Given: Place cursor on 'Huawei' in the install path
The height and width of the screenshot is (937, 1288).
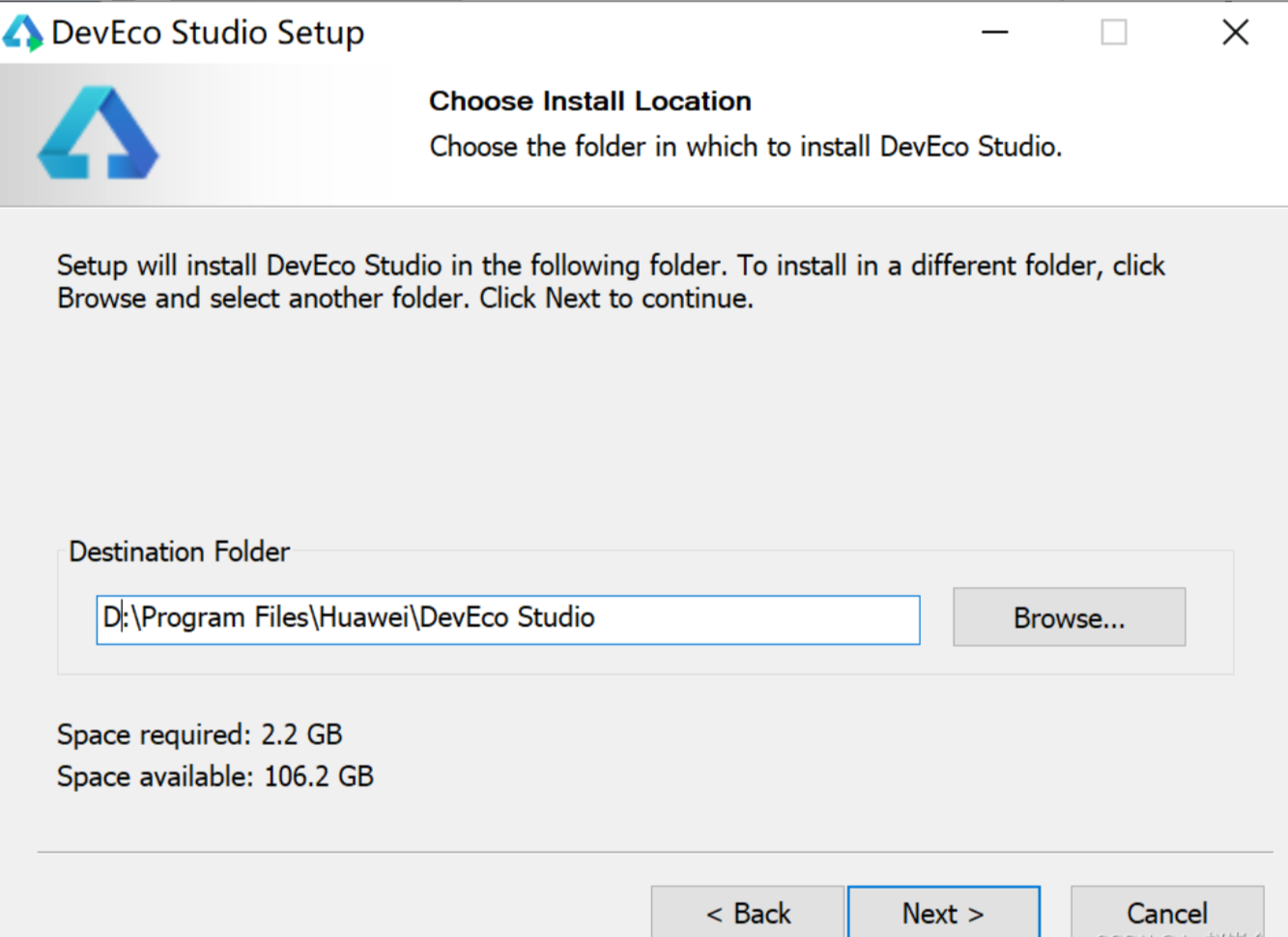Looking at the screenshot, I should point(363,617).
